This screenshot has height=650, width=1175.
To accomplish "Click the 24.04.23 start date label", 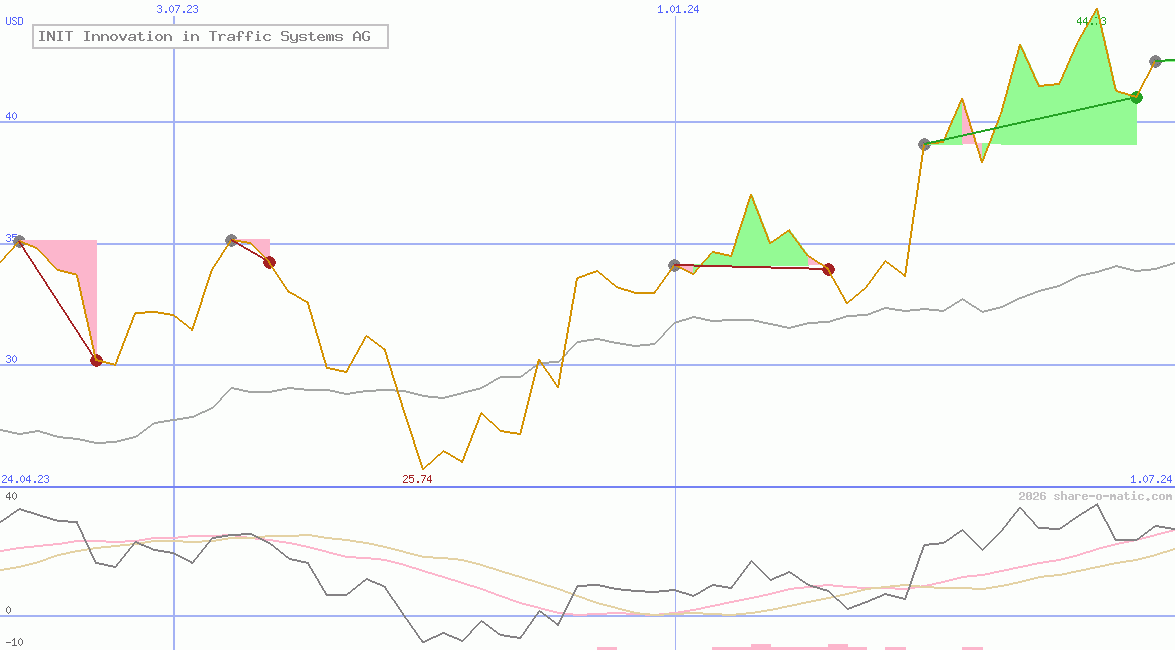I will 25,479.
